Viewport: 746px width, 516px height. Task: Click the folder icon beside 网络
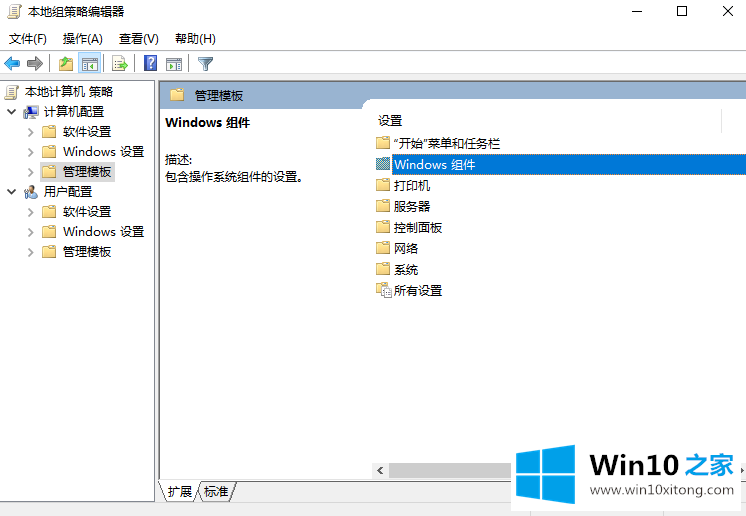[383, 248]
